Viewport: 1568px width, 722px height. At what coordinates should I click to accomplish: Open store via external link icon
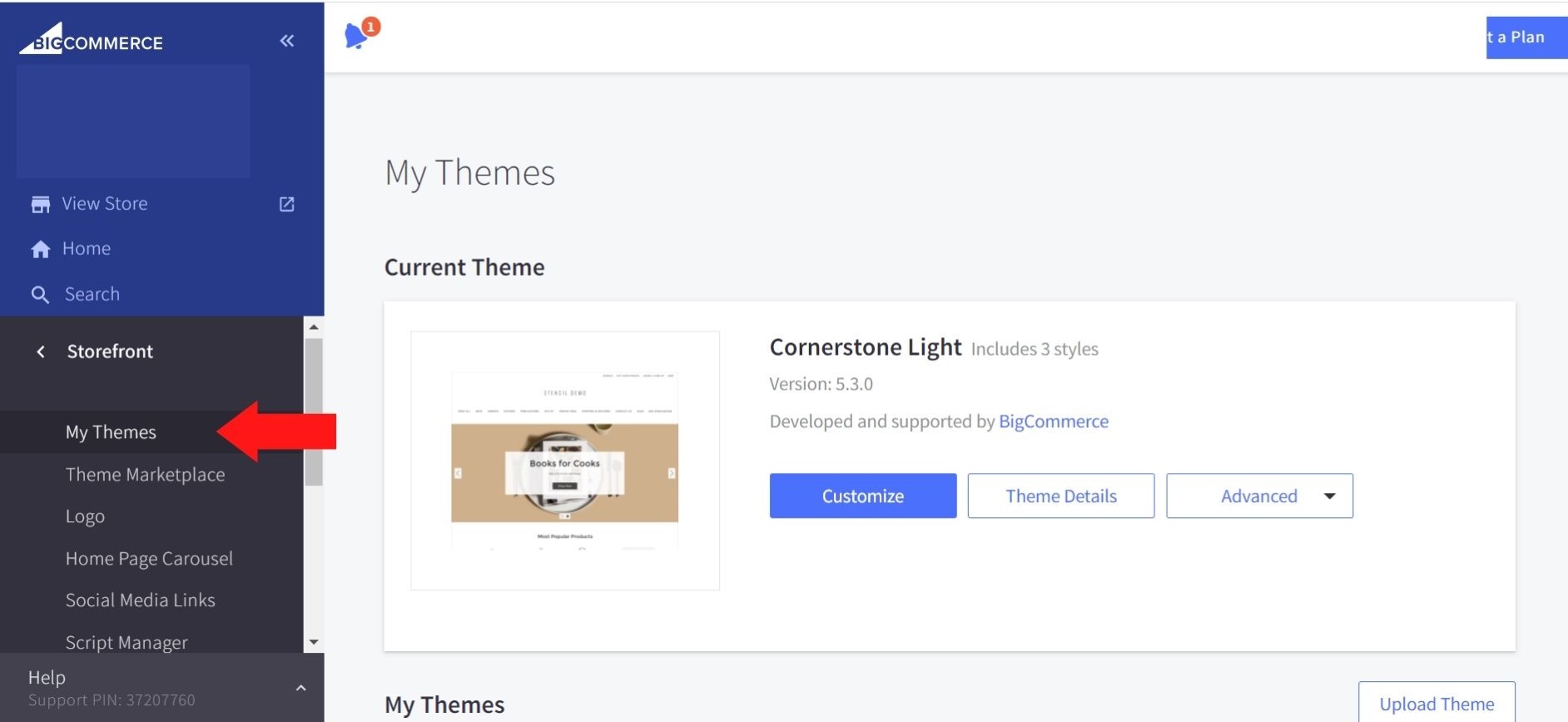(x=287, y=204)
